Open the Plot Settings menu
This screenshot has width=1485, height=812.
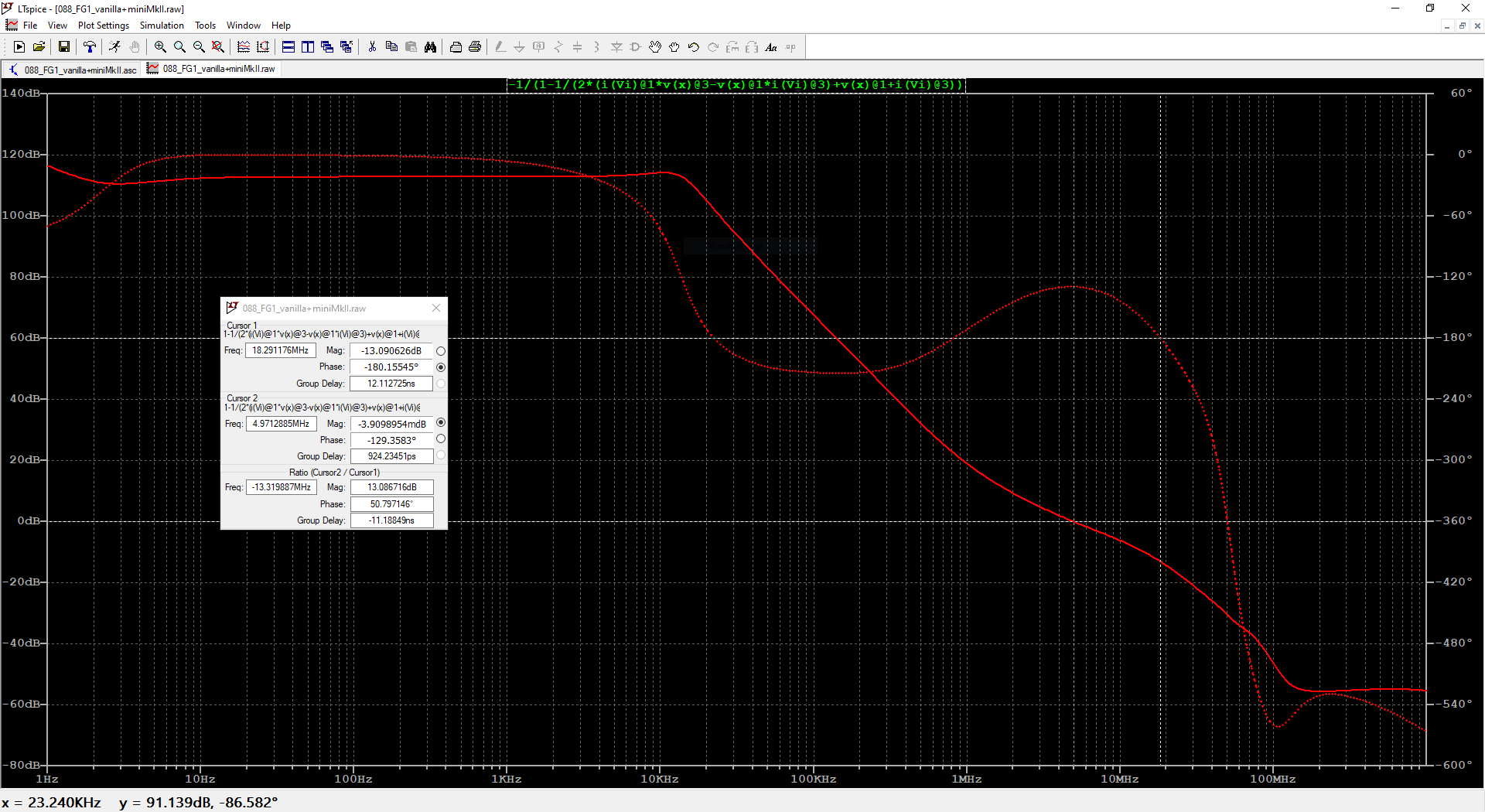[104, 26]
